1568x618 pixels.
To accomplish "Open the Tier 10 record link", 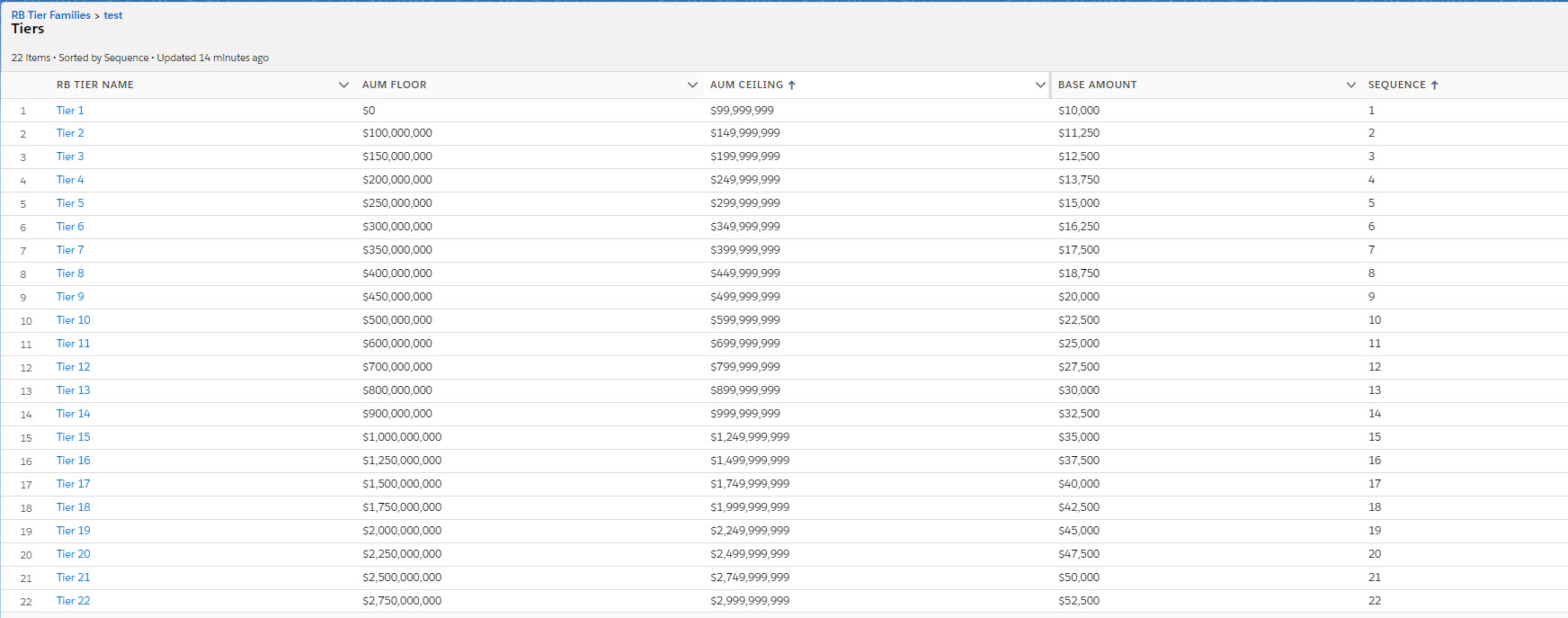I will pos(73,320).
